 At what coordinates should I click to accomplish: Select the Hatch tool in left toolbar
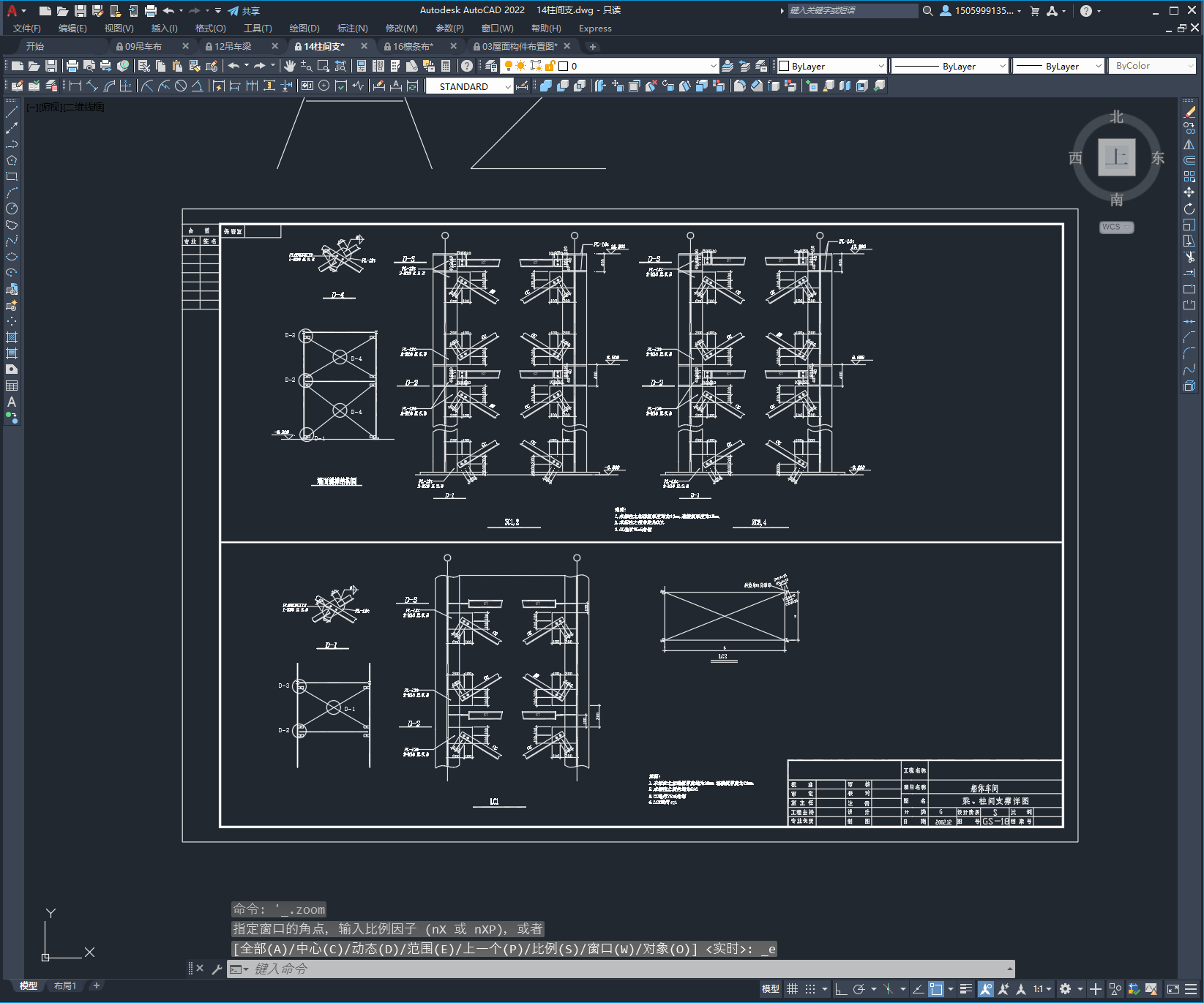tap(12, 337)
